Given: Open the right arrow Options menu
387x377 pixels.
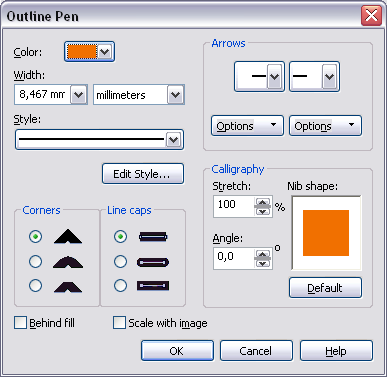Looking at the screenshot, I should tap(325, 126).
